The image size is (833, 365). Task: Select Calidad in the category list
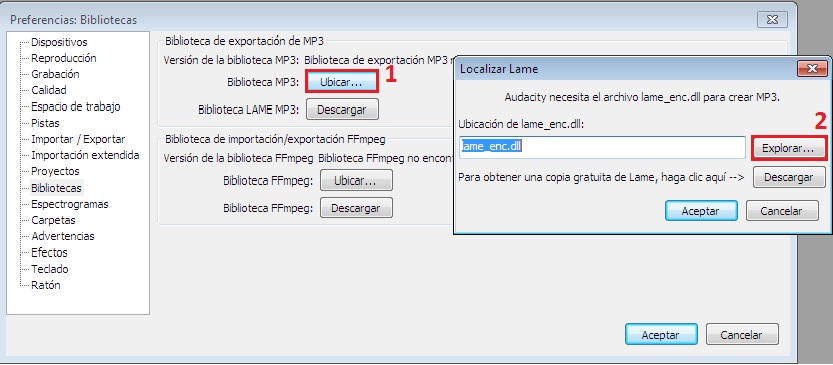[49, 90]
